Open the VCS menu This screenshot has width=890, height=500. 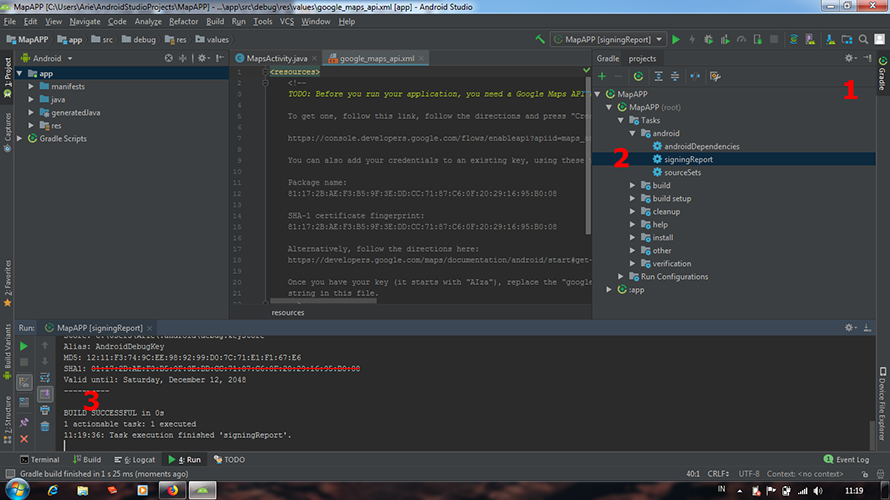287,22
